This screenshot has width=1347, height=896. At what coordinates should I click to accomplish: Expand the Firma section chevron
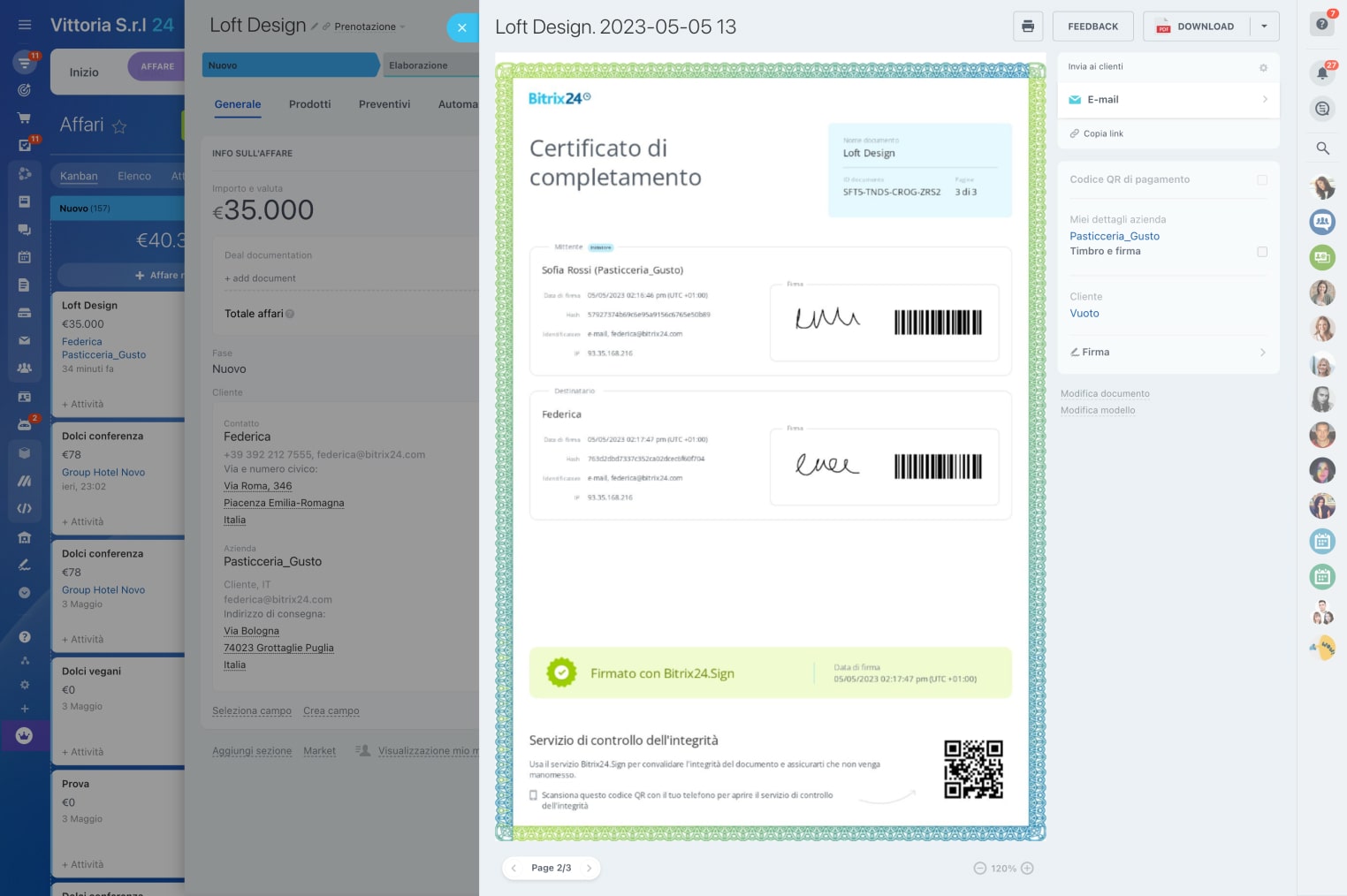click(1262, 353)
